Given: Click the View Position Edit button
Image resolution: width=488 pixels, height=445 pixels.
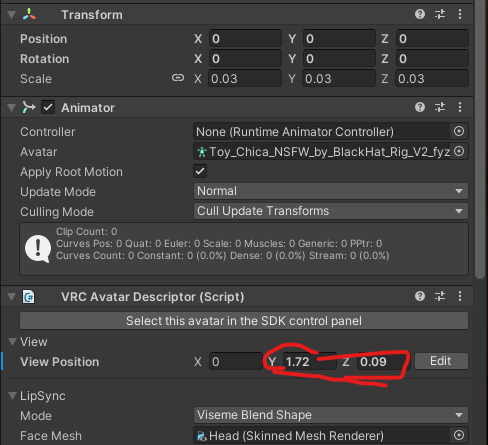Looking at the screenshot, I should (x=441, y=361).
